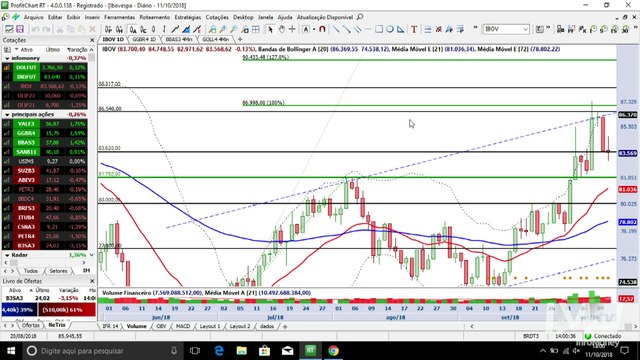Image resolution: width=640 pixels, height=360 pixels.
Task: Select the trend line drawing tool
Action: click(x=336, y=29)
